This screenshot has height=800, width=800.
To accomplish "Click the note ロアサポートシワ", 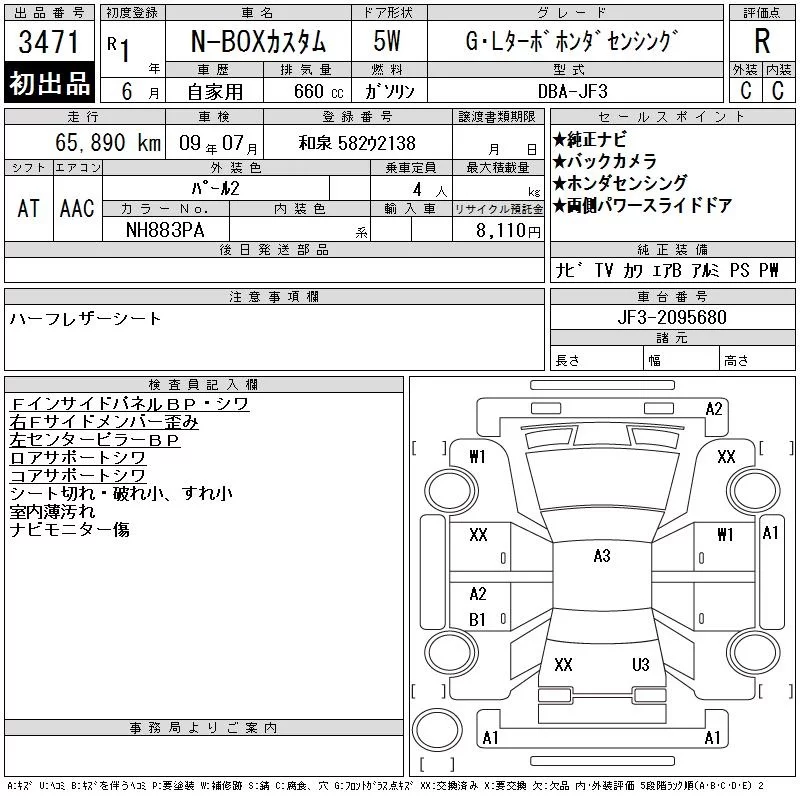I will pos(78,458).
